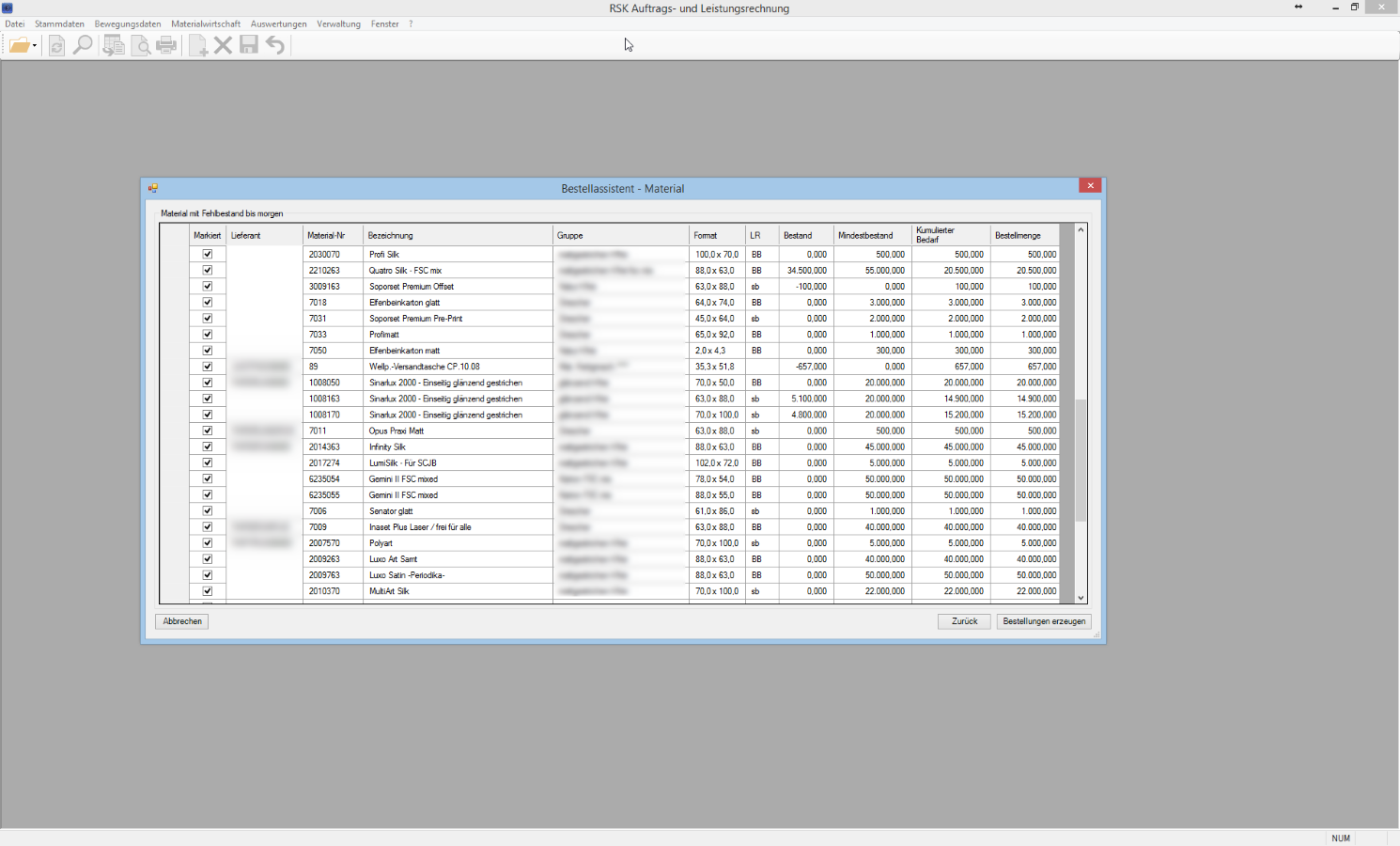
Task: Click the open folder toolbar icon
Action: tap(19, 45)
